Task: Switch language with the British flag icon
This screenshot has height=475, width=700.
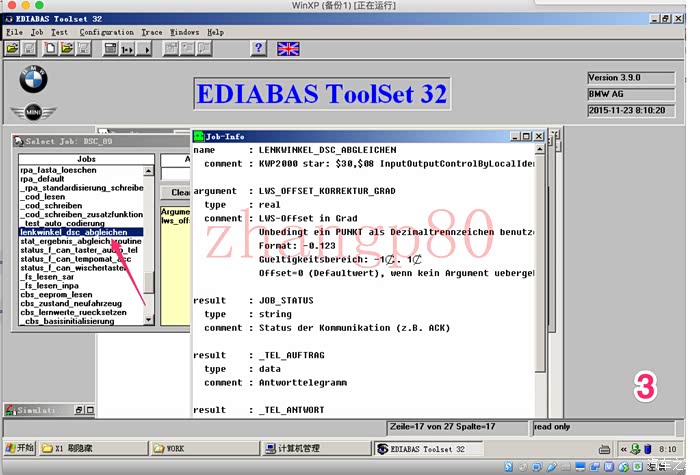Action: click(288, 49)
